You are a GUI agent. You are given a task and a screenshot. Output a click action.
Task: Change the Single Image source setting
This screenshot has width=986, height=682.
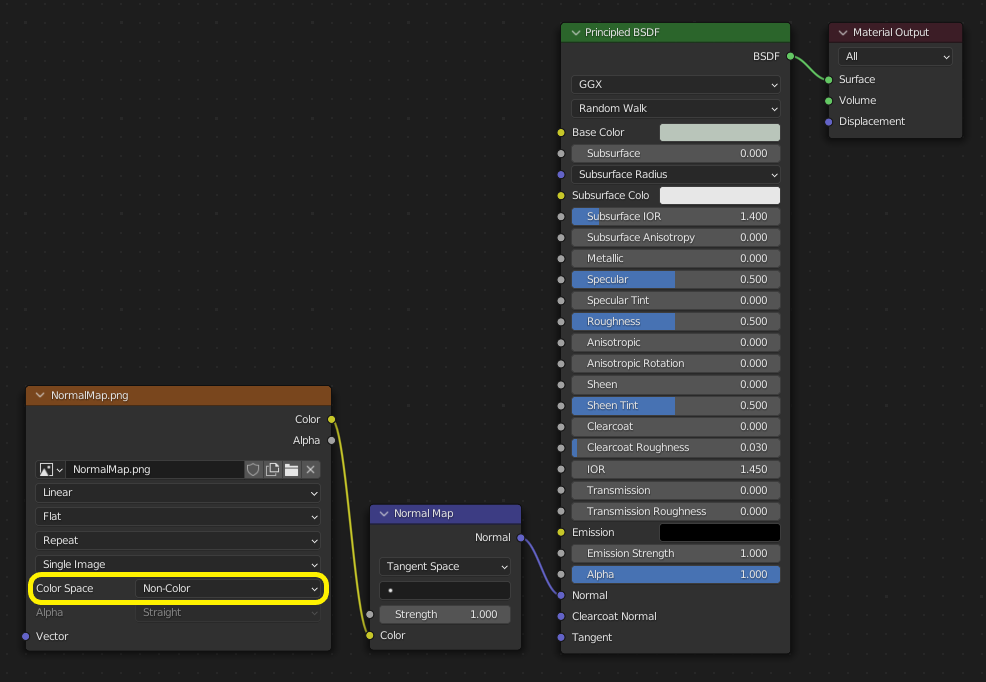tap(178, 564)
